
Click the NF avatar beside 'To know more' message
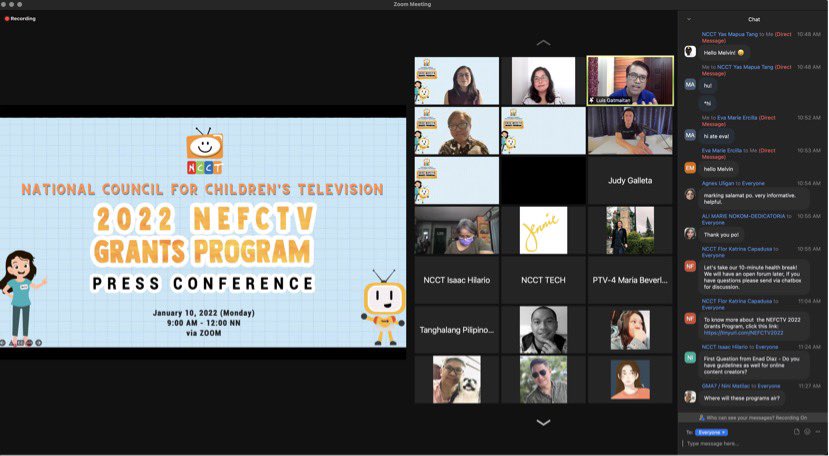point(690,318)
